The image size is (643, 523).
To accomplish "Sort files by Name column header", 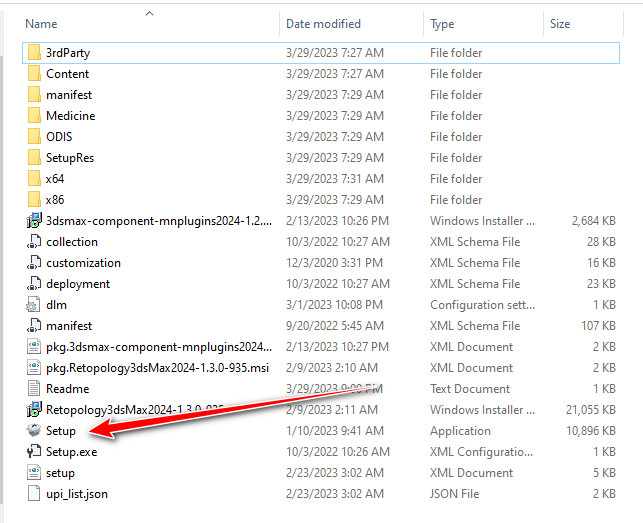I will pyautogui.click(x=41, y=23).
